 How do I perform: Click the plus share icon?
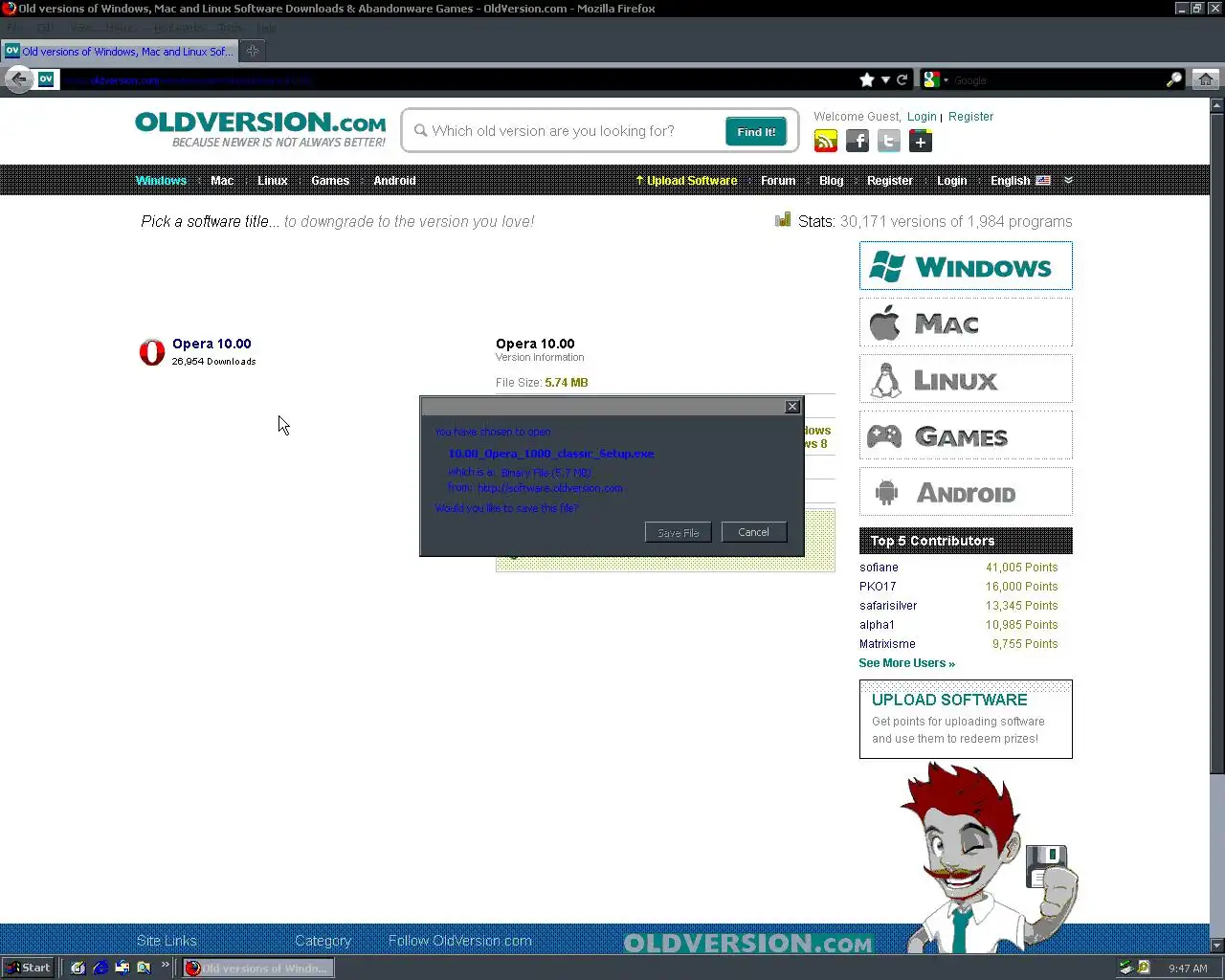[921, 142]
